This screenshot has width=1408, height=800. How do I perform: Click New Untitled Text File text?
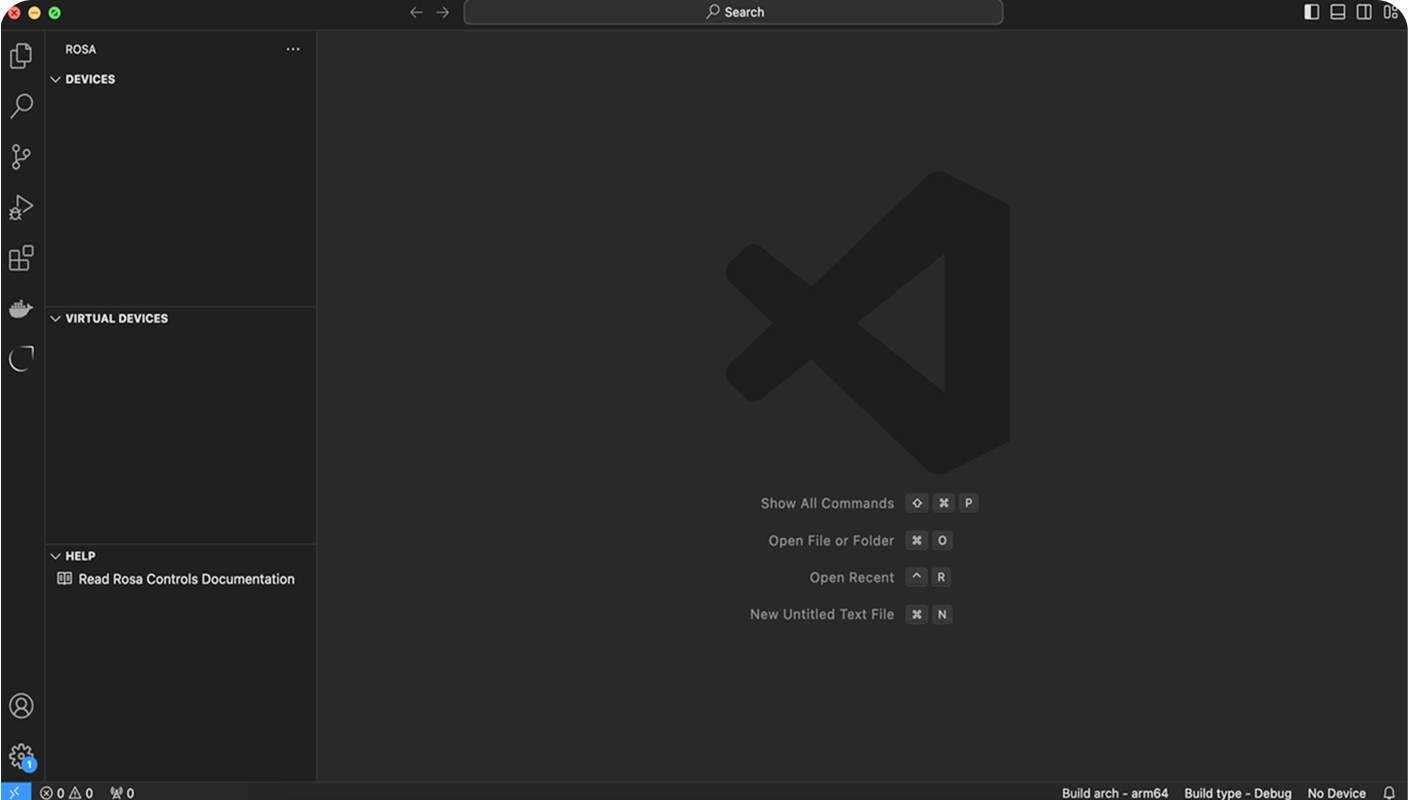822,614
